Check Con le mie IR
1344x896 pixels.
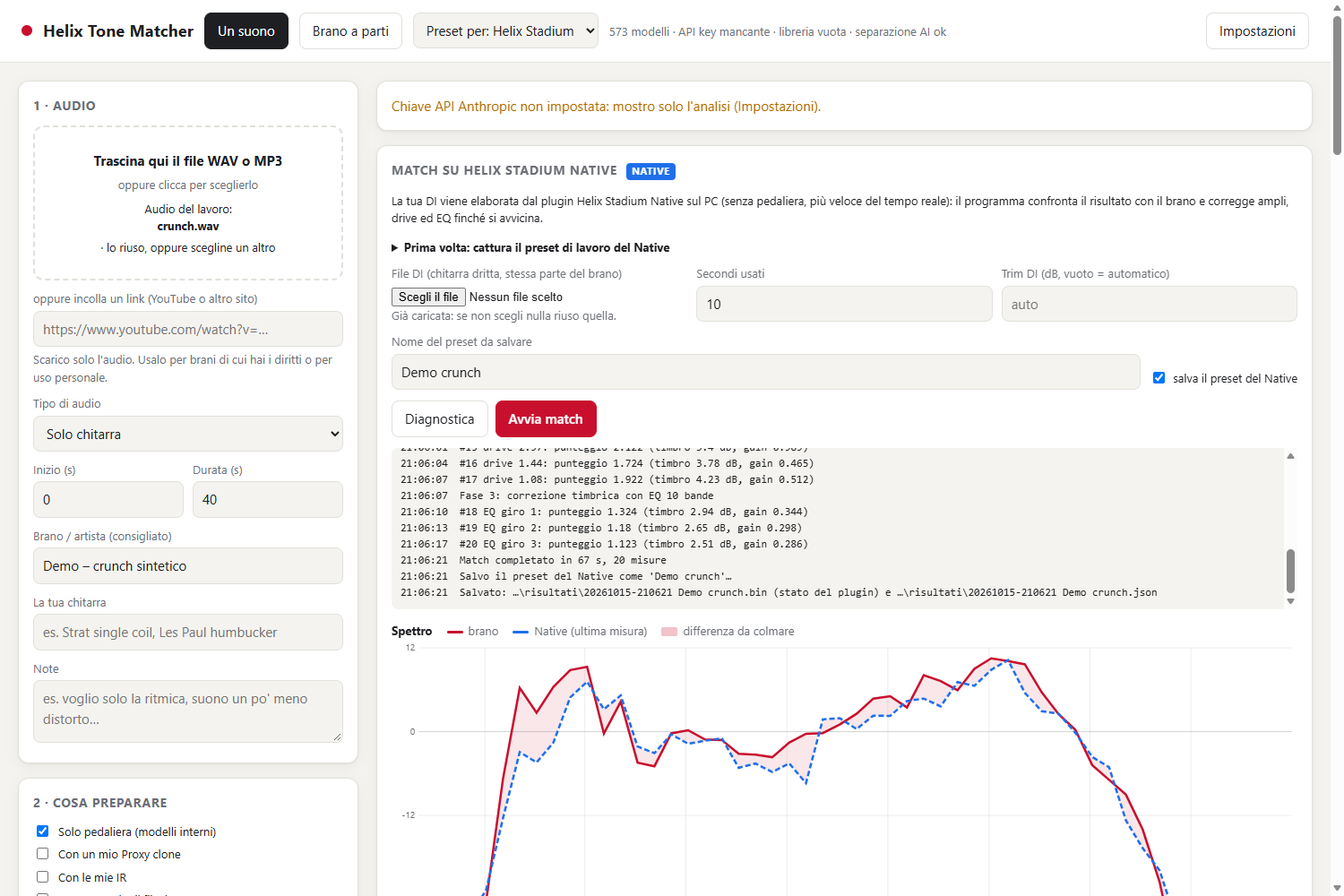point(42,877)
